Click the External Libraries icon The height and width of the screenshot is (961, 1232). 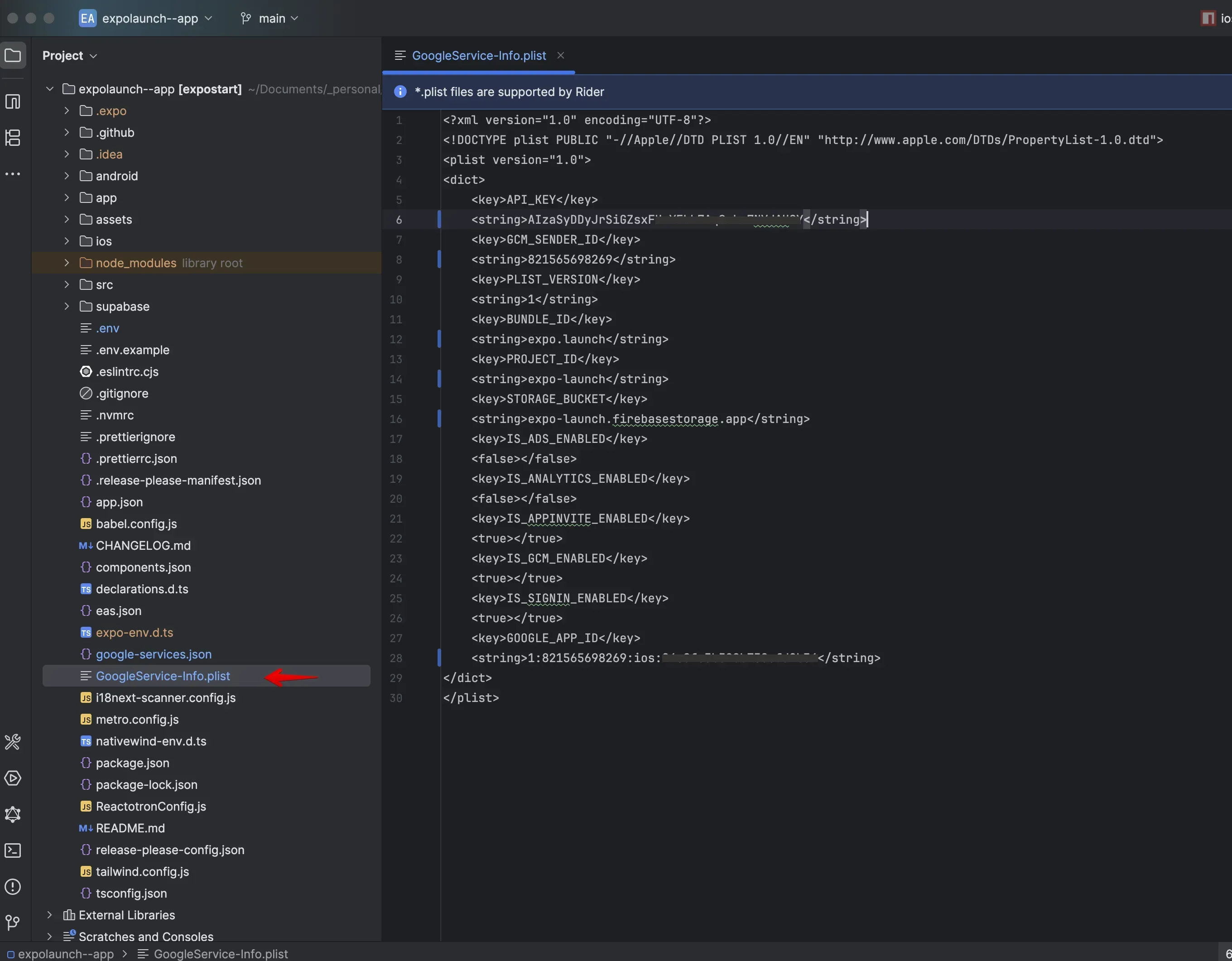69,915
